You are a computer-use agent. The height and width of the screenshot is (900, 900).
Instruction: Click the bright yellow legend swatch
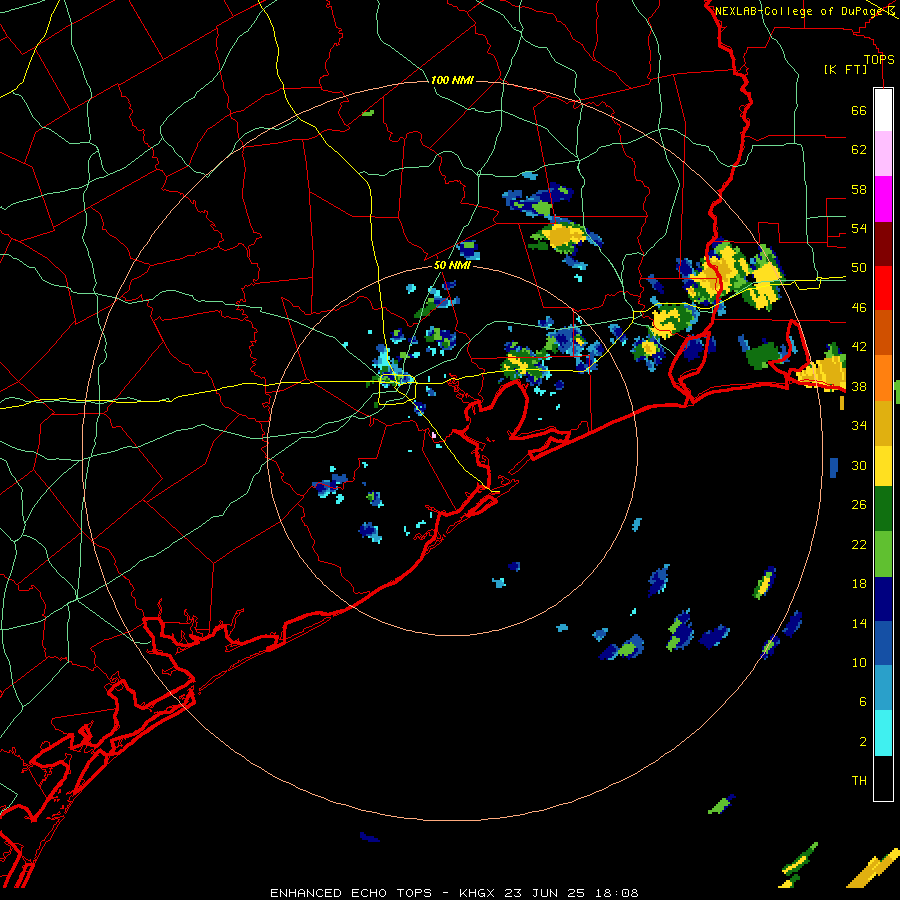[883, 465]
